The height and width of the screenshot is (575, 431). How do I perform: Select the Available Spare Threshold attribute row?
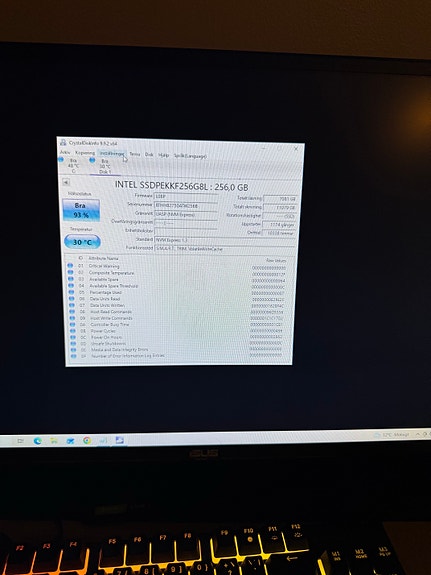pos(177,286)
